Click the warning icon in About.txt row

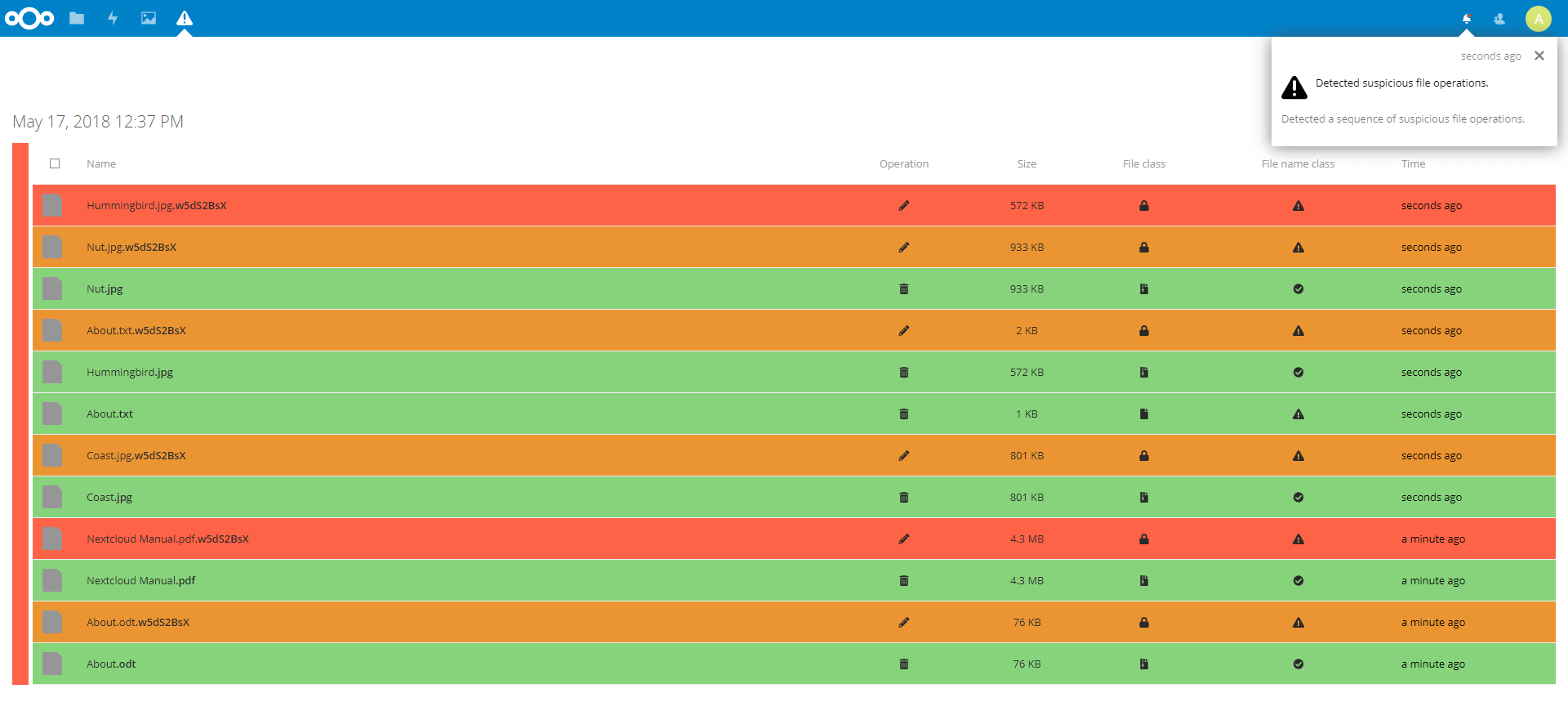1298,414
